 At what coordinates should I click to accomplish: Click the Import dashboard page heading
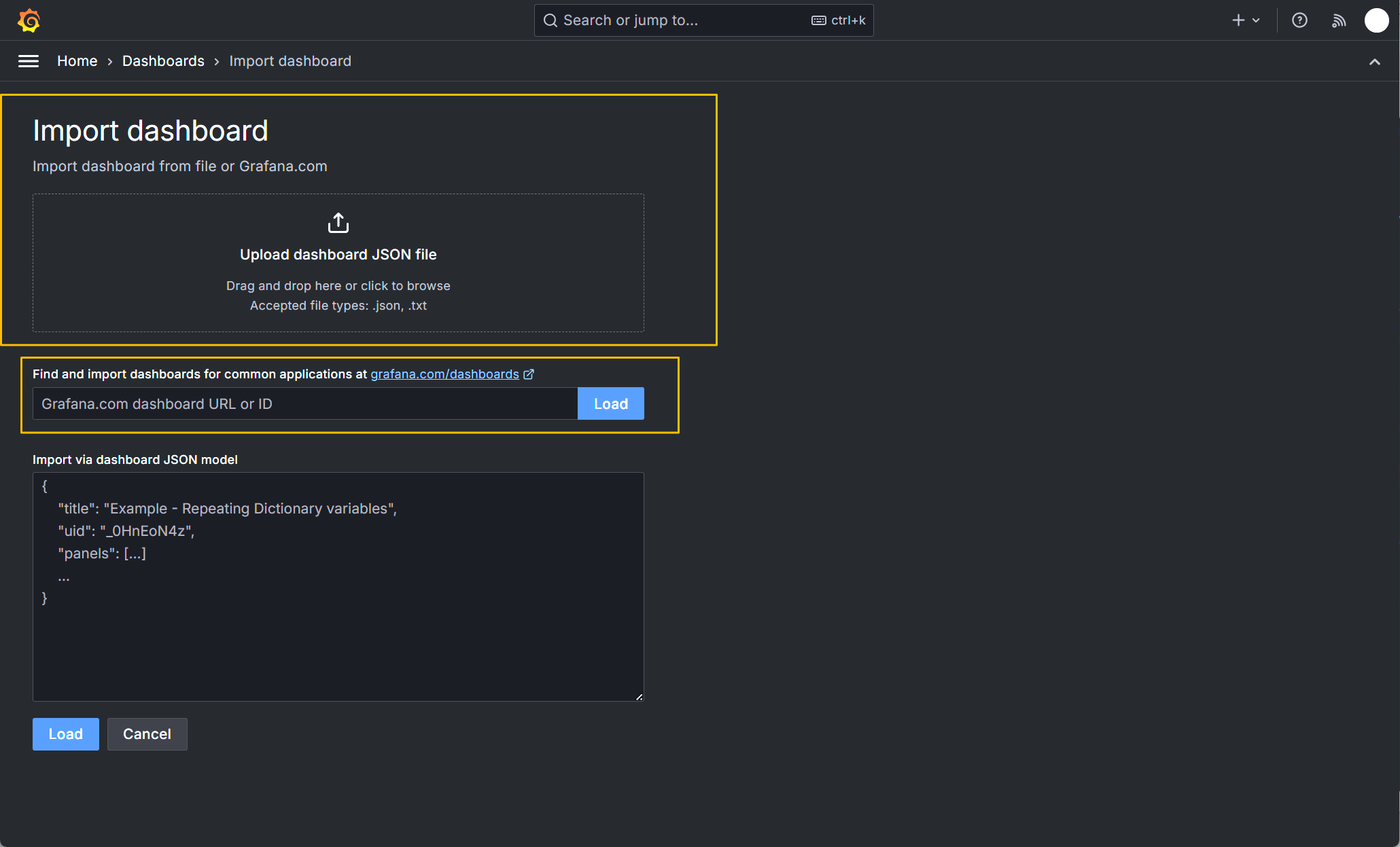tap(150, 130)
